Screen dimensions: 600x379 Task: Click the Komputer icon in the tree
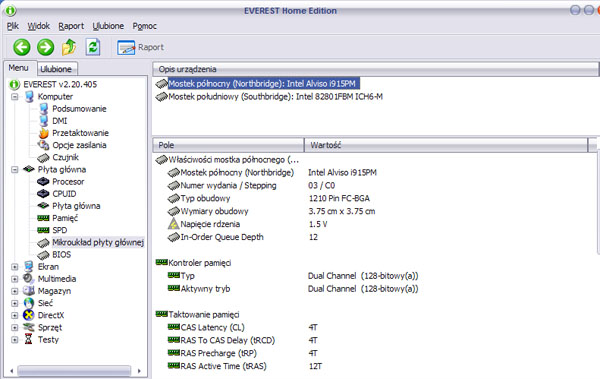point(29,96)
